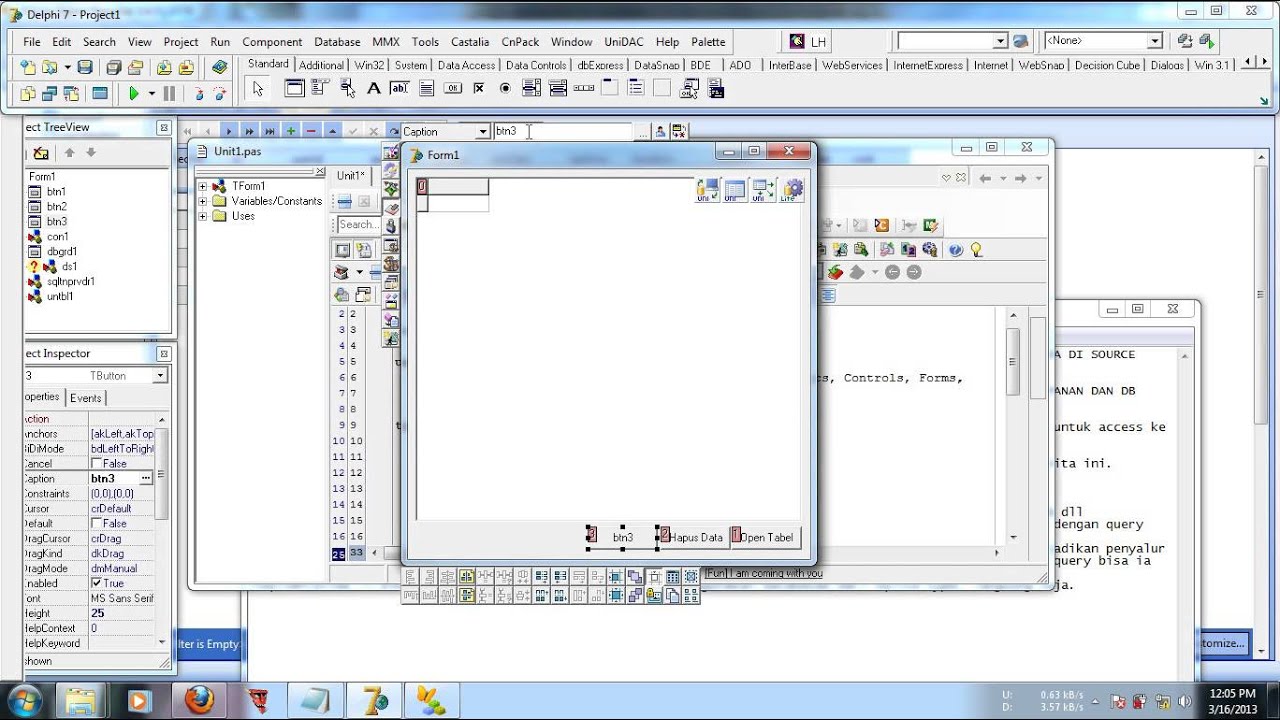Click the btn3 caption input field

563,132
